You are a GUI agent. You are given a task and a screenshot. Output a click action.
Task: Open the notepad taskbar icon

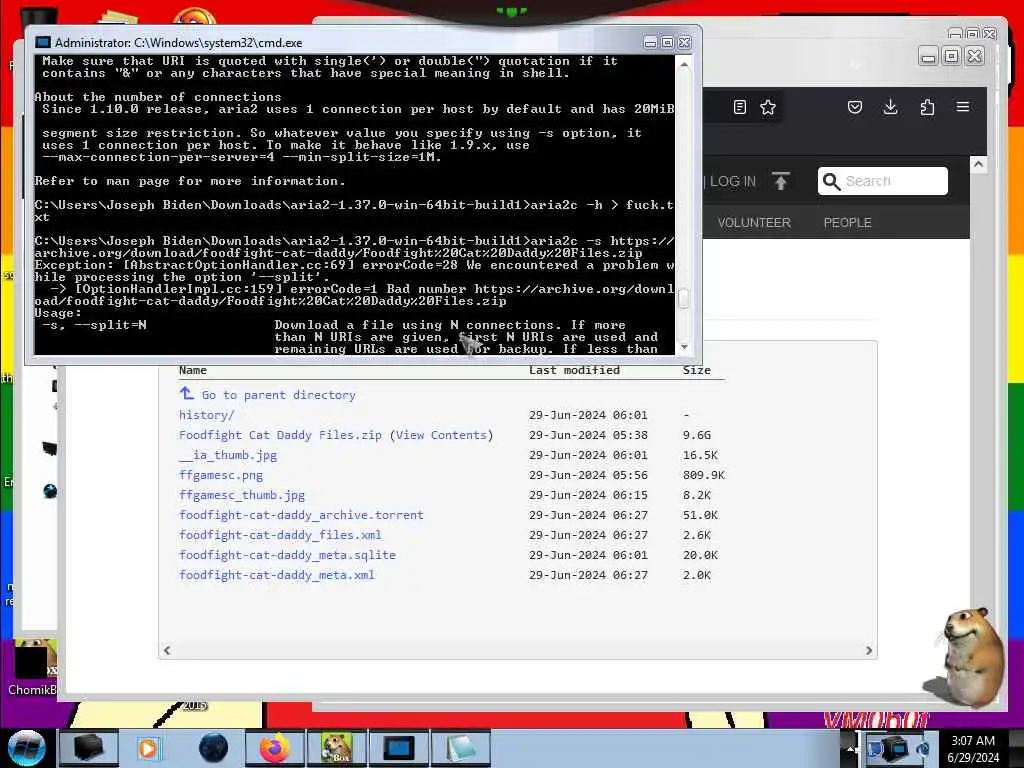(460, 748)
